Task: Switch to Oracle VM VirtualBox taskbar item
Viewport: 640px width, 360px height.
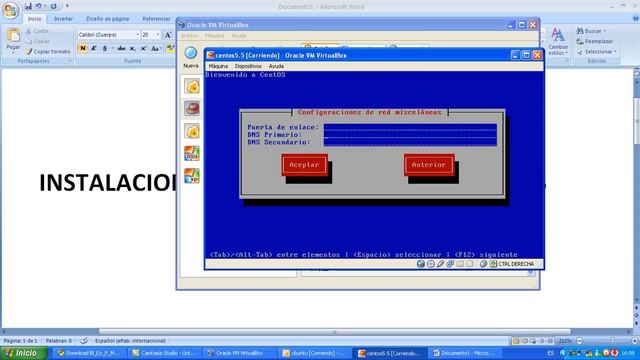Action: click(x=241, y=353)
